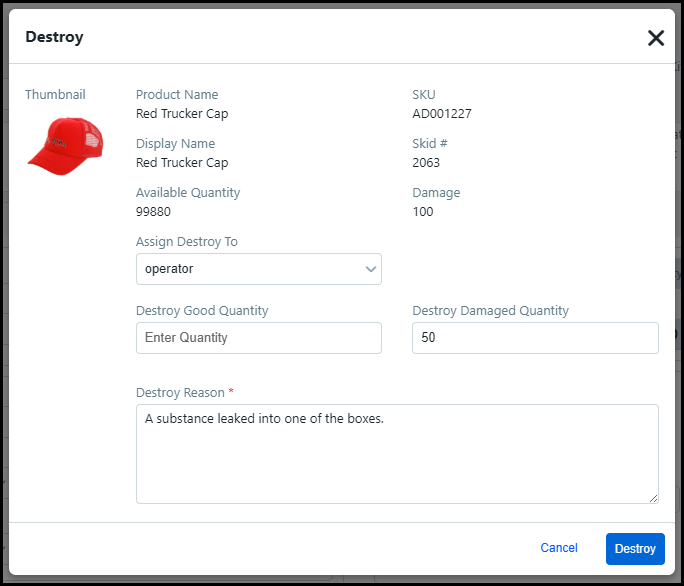Open the Assign Destroy To dropdown

click(258, 269)
